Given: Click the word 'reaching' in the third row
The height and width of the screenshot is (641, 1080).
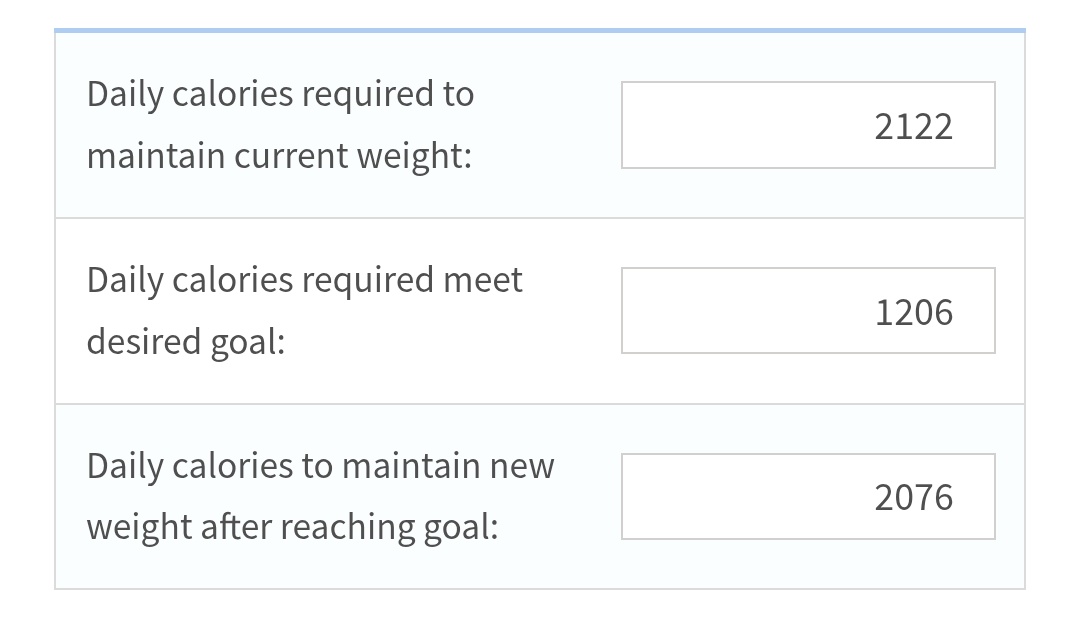Looking at the screenshot, I should (346, 529).
